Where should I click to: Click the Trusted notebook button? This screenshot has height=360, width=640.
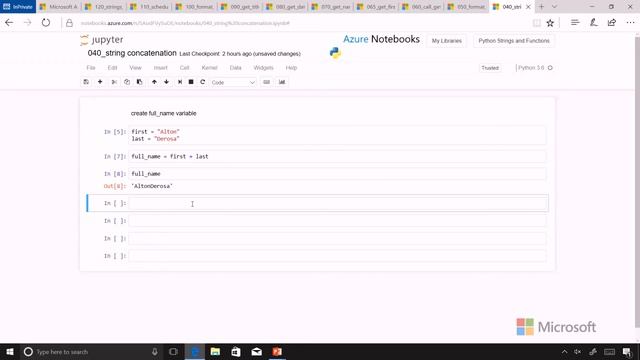490,68
